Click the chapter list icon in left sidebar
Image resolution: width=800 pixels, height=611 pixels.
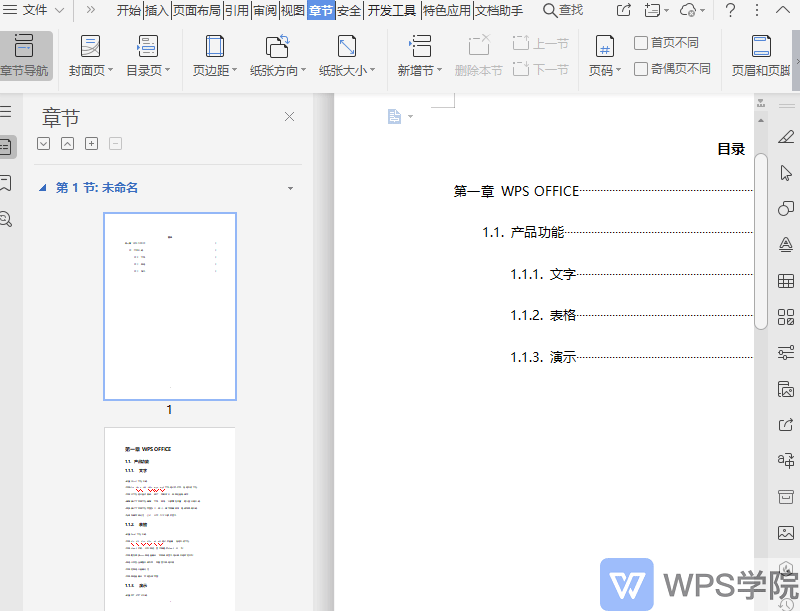point(7,147)
